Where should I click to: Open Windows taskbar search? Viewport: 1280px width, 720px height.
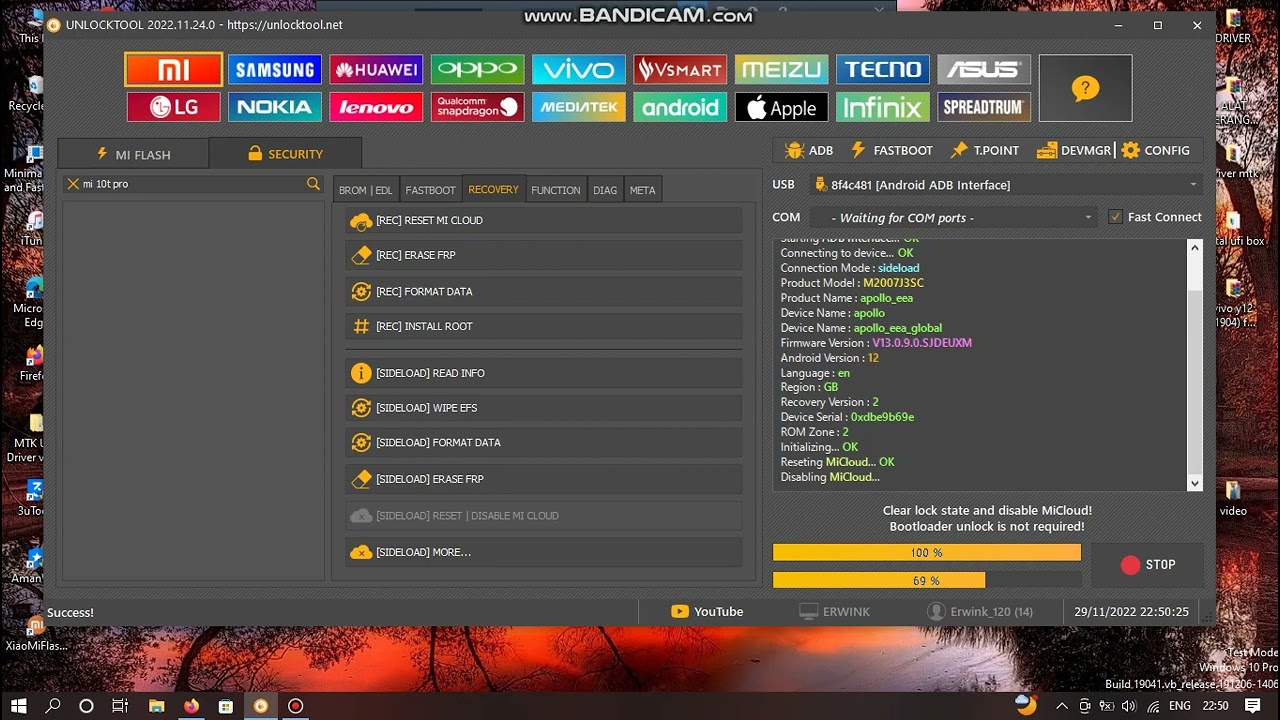53,706
